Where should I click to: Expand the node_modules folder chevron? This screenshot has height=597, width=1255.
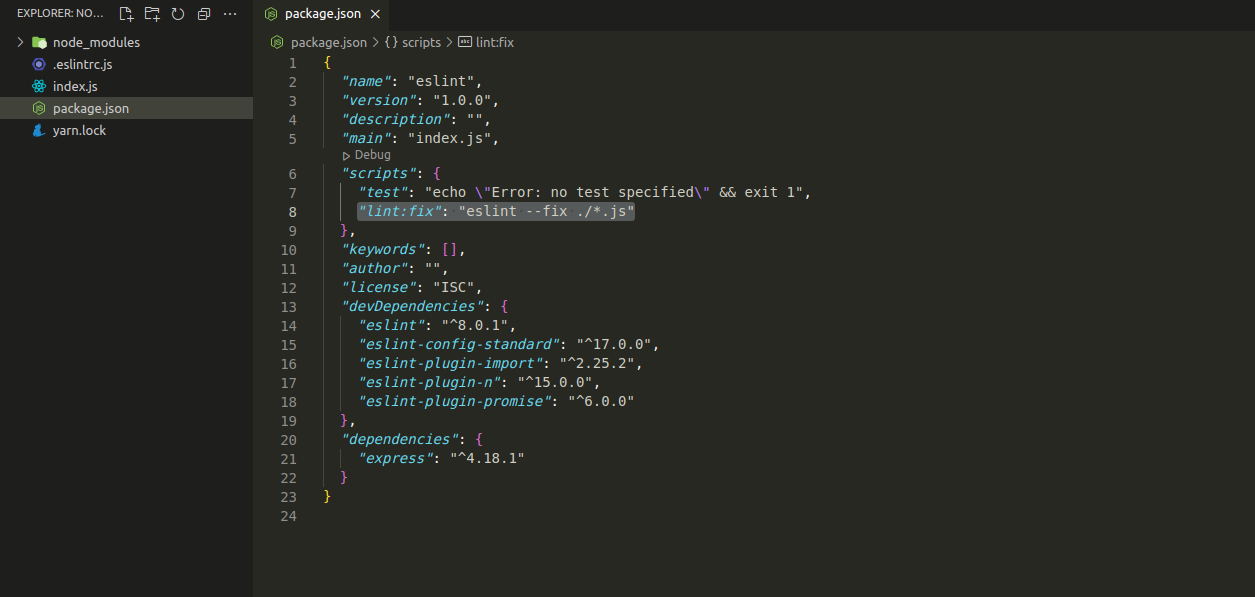(x=20, y=42)
